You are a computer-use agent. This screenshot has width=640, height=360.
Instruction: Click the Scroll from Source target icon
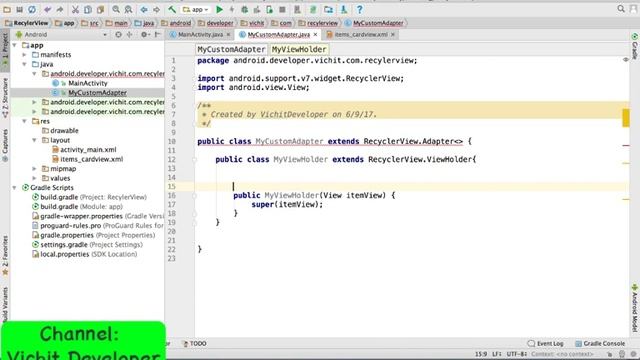[x=118, y=35]
